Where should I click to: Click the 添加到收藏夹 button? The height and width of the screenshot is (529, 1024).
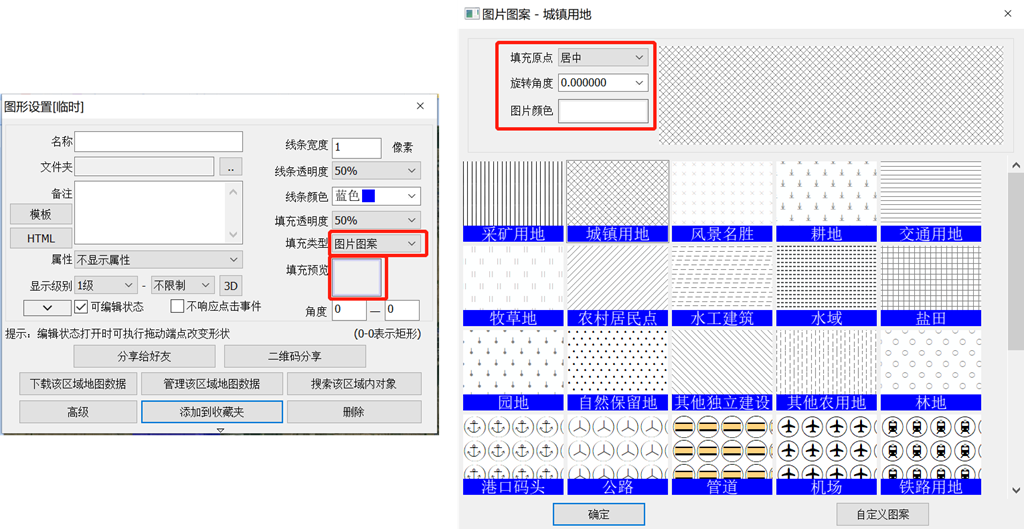(212, 412)
